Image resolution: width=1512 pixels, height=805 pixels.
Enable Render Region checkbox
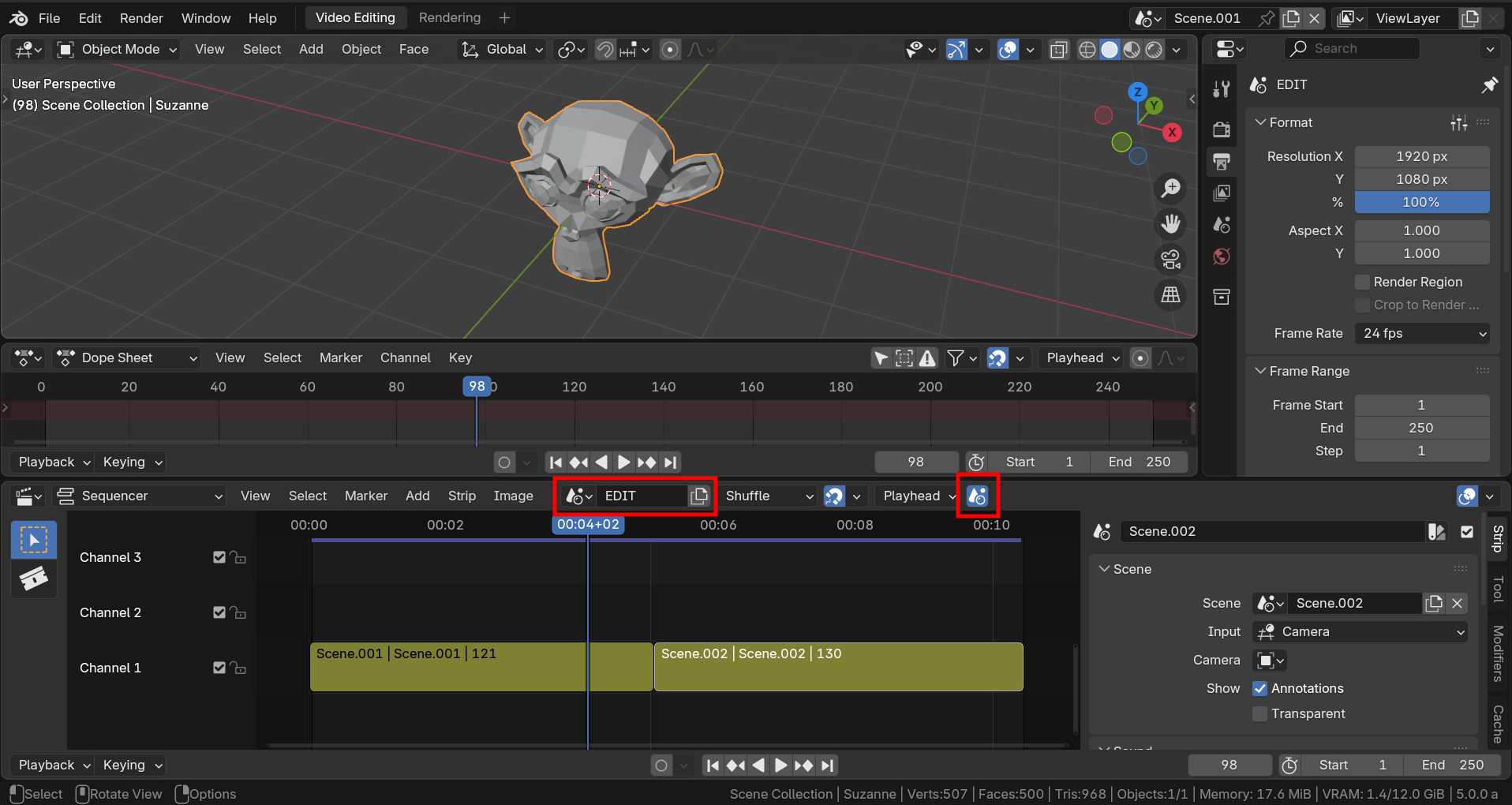[x=1362, y=282]
